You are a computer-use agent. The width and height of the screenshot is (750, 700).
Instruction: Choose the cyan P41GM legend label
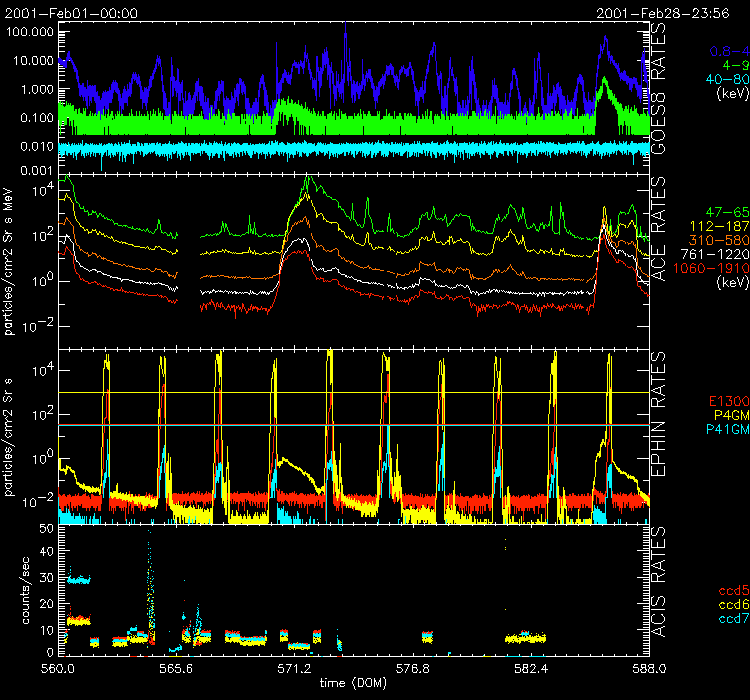tap(726, 430)
